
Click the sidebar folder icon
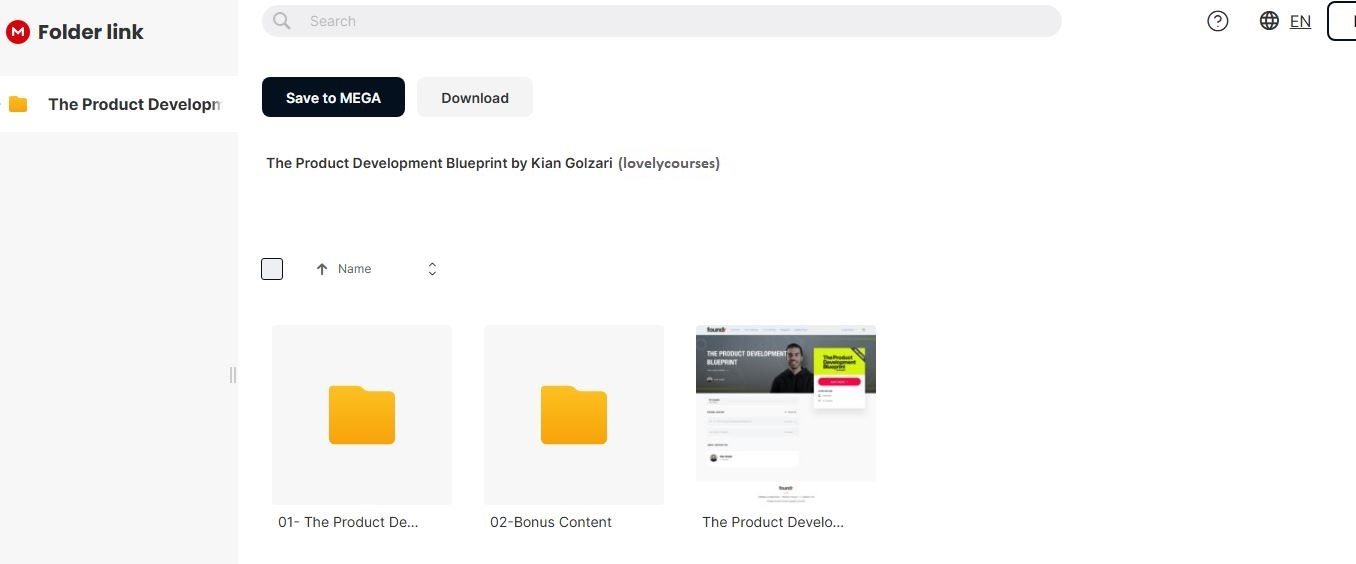coord(18,104)
